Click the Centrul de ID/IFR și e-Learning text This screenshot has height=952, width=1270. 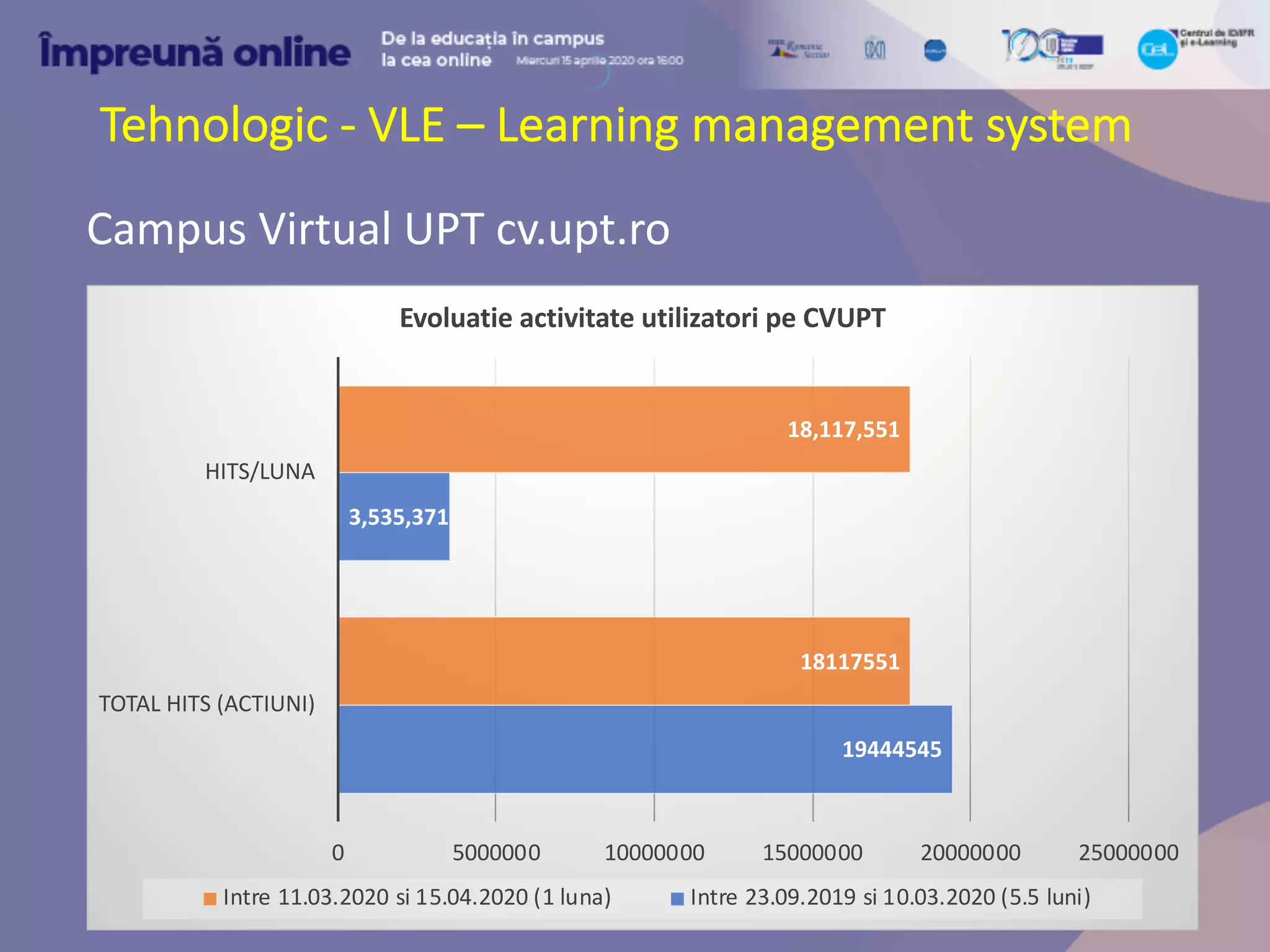coord(1217,37)
